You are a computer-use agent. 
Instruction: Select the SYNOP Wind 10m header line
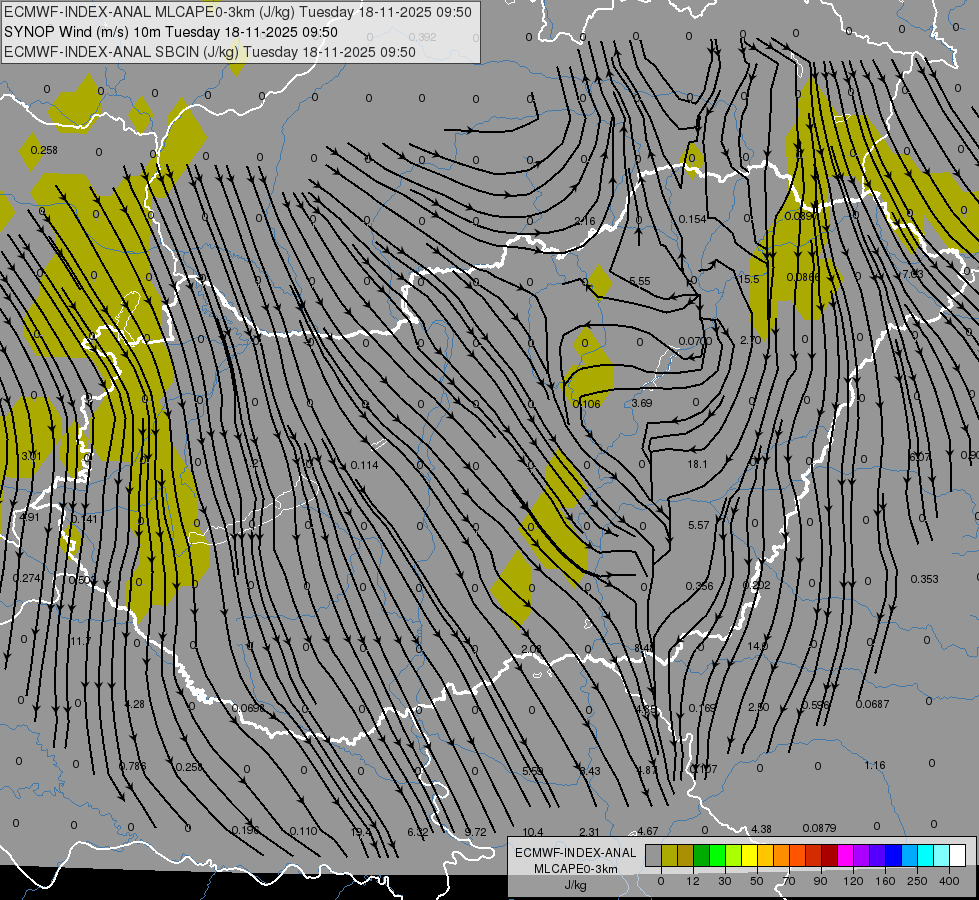(171, 32)
